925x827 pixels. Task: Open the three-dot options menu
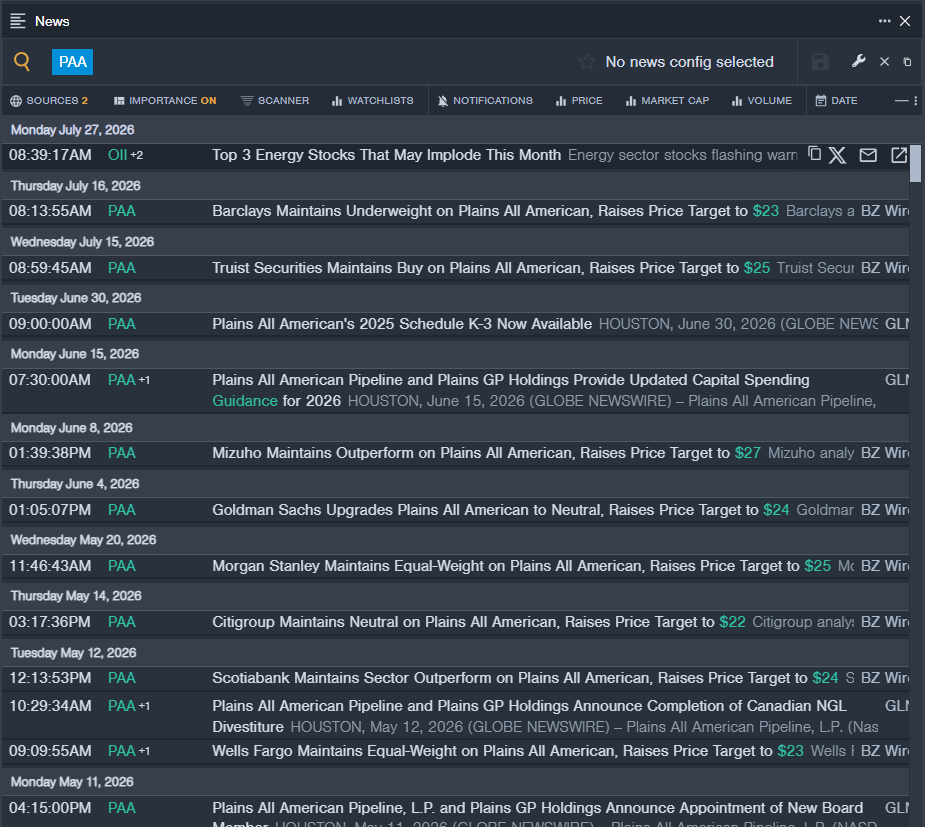tap(884, 21)
